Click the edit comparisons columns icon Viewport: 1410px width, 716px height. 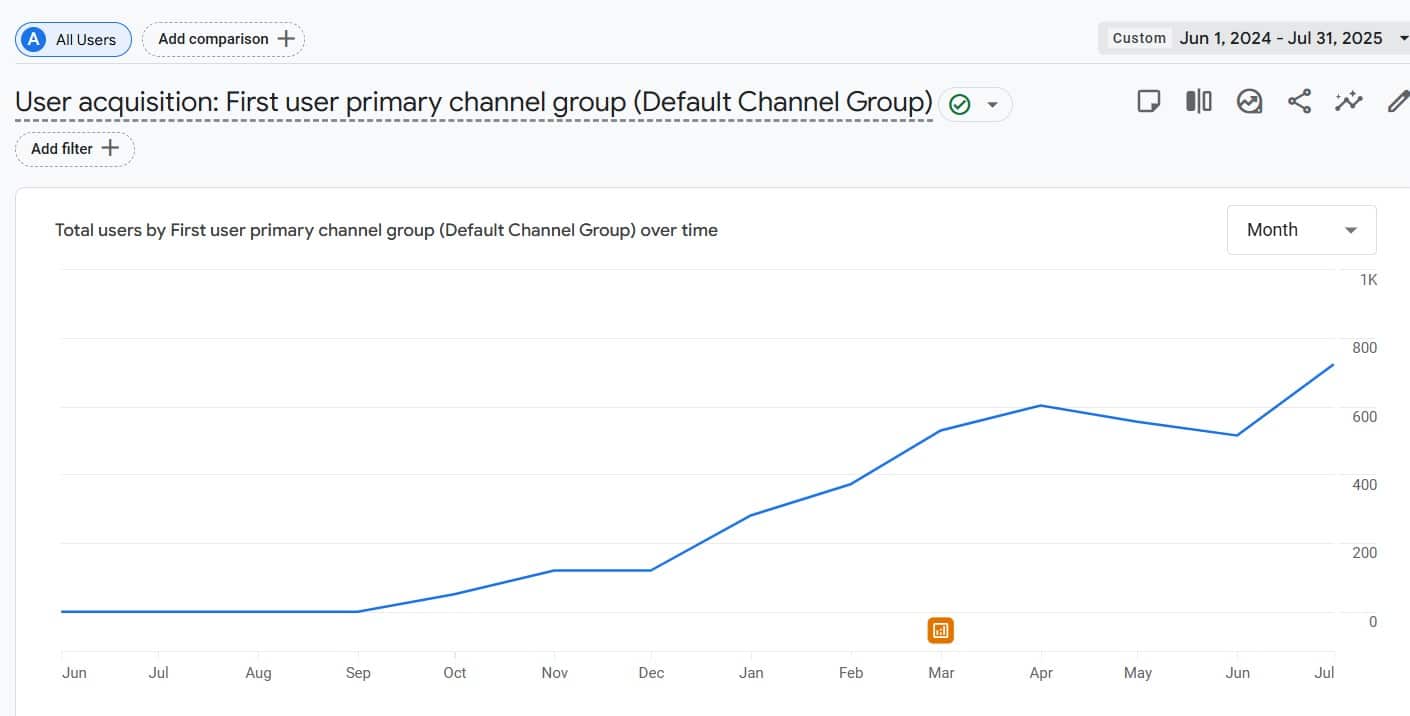click(x=1199, y=101)
